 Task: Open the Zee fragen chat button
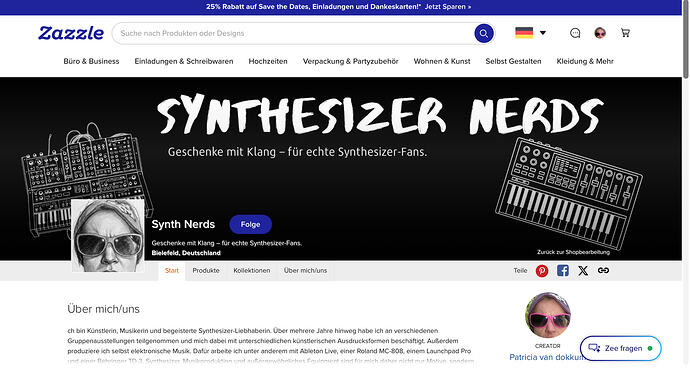coord(620,348)
